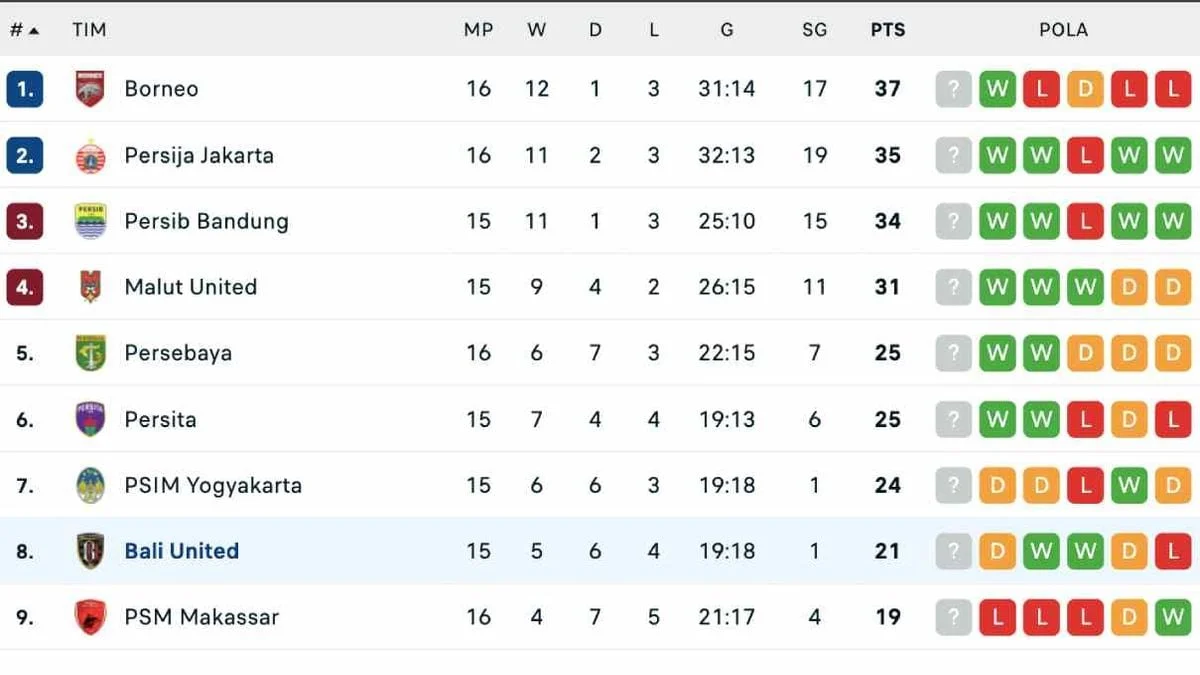Click the Persita club emblem
The width and height of the screenshot is (1200, 675).
(x=91, y=419)
